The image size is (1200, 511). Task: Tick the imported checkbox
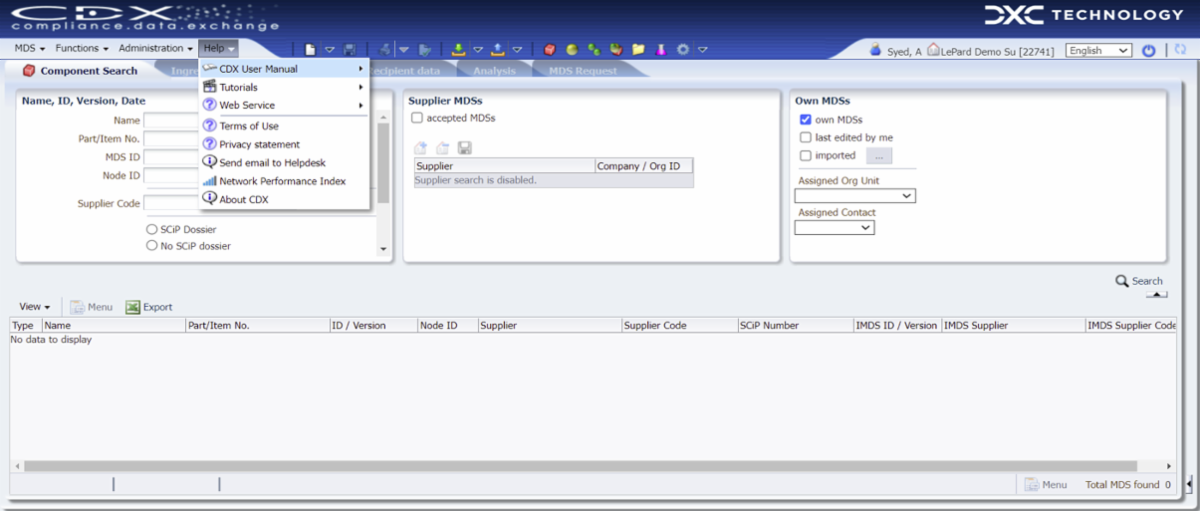805,156
